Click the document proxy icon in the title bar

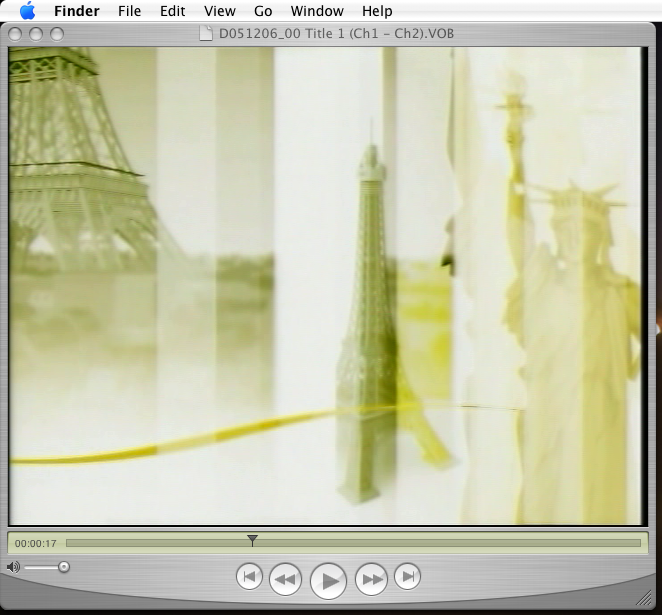[x=206, y=33]
